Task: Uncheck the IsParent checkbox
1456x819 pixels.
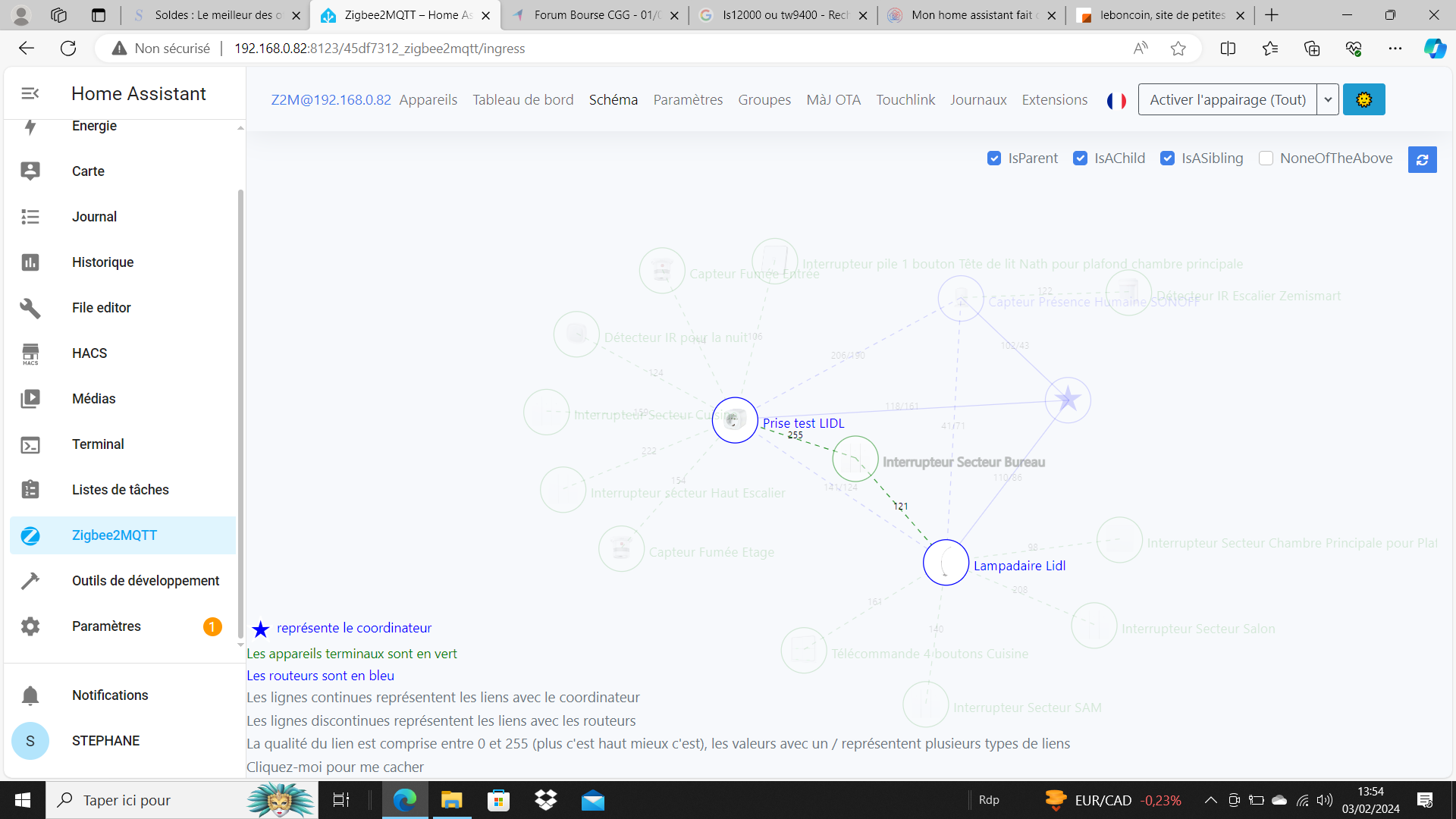Action: pos(994,158)
